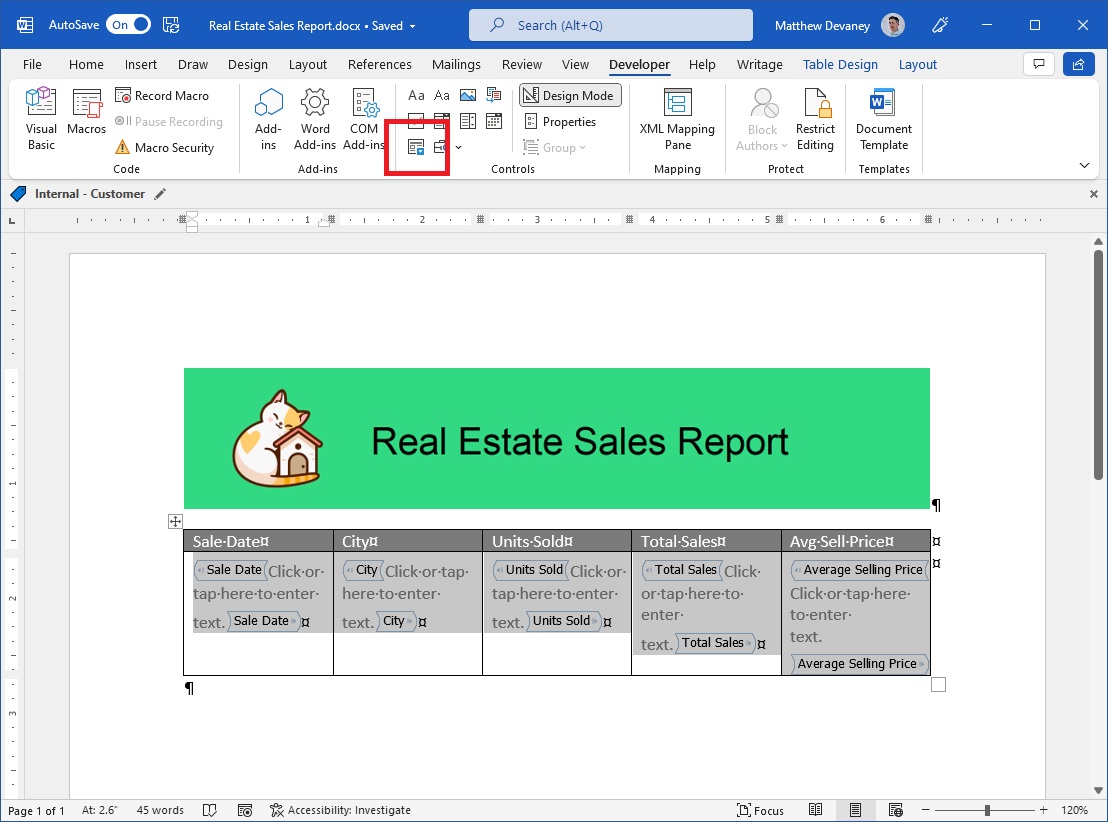Expand the Legacy Tools dropdown arrow

[x=459, y=147]
